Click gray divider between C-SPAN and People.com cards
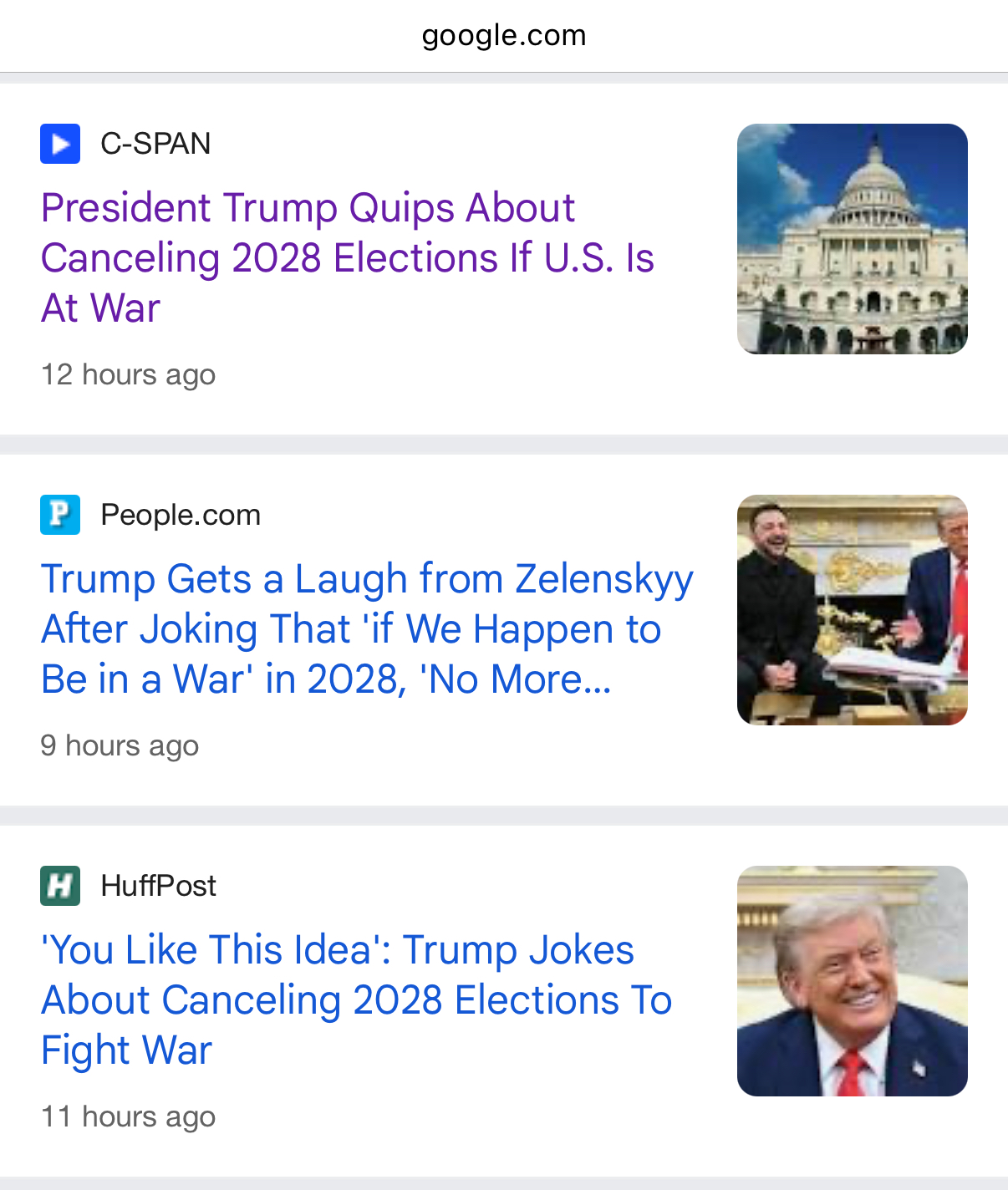The width and height of the screenshot is (1008, 1190). 504,445
